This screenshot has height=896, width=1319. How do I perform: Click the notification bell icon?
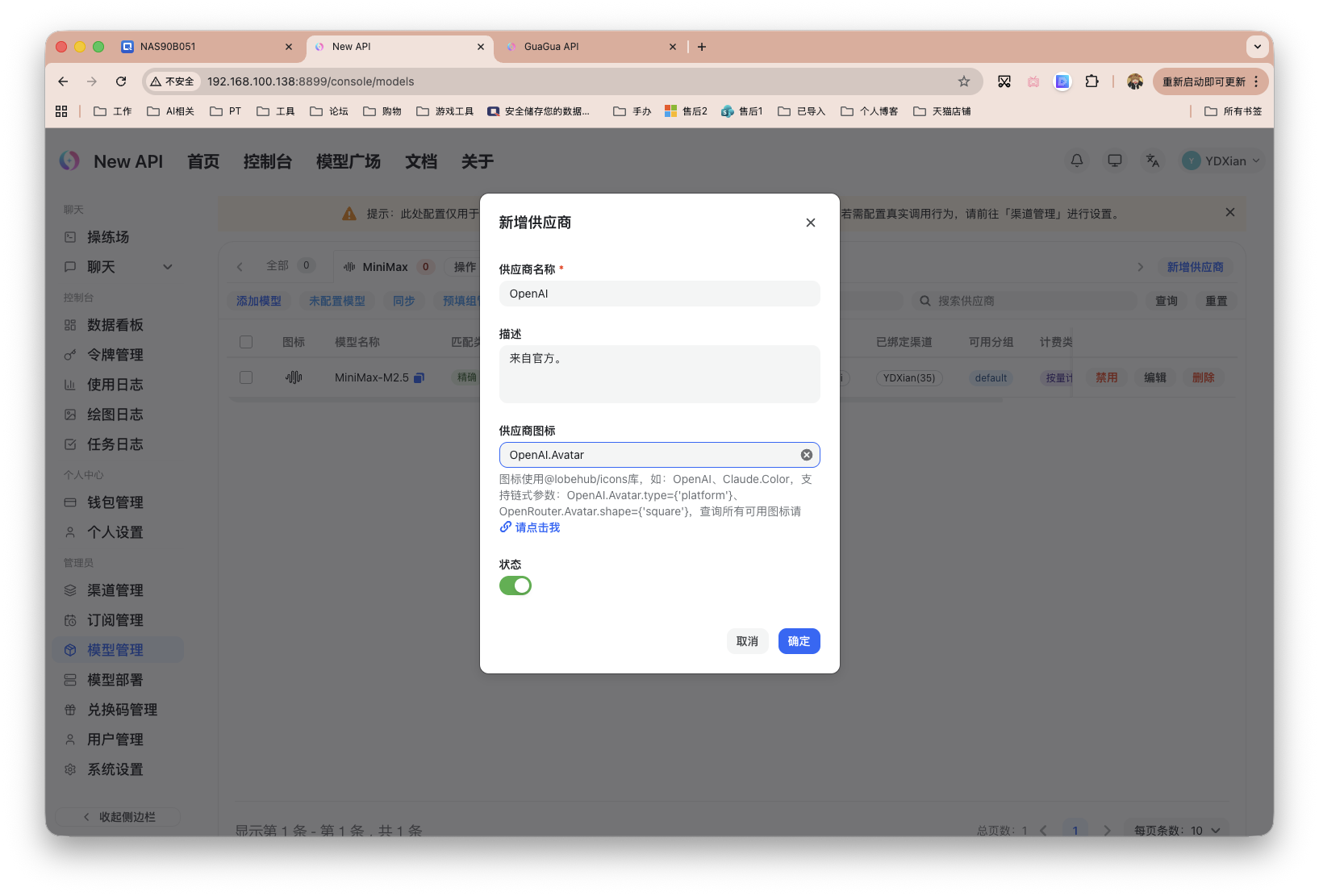pyautogui.click(x=1076, y=160)
